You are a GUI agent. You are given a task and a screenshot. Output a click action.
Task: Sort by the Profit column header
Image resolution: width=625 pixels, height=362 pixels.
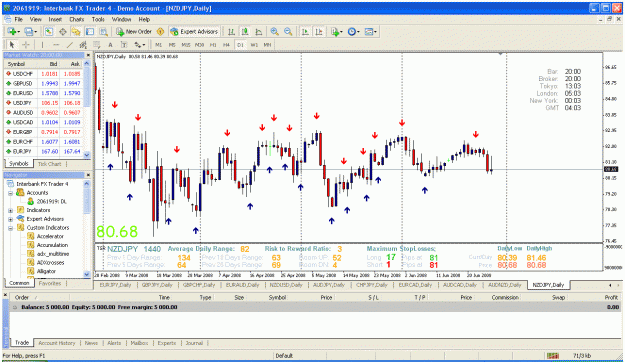coord(611,297)
